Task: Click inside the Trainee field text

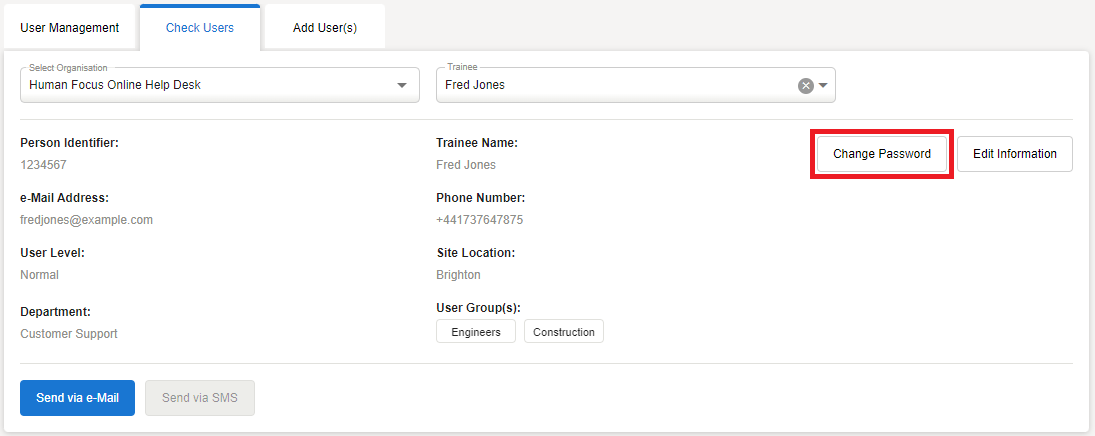Action: [600, 86]
